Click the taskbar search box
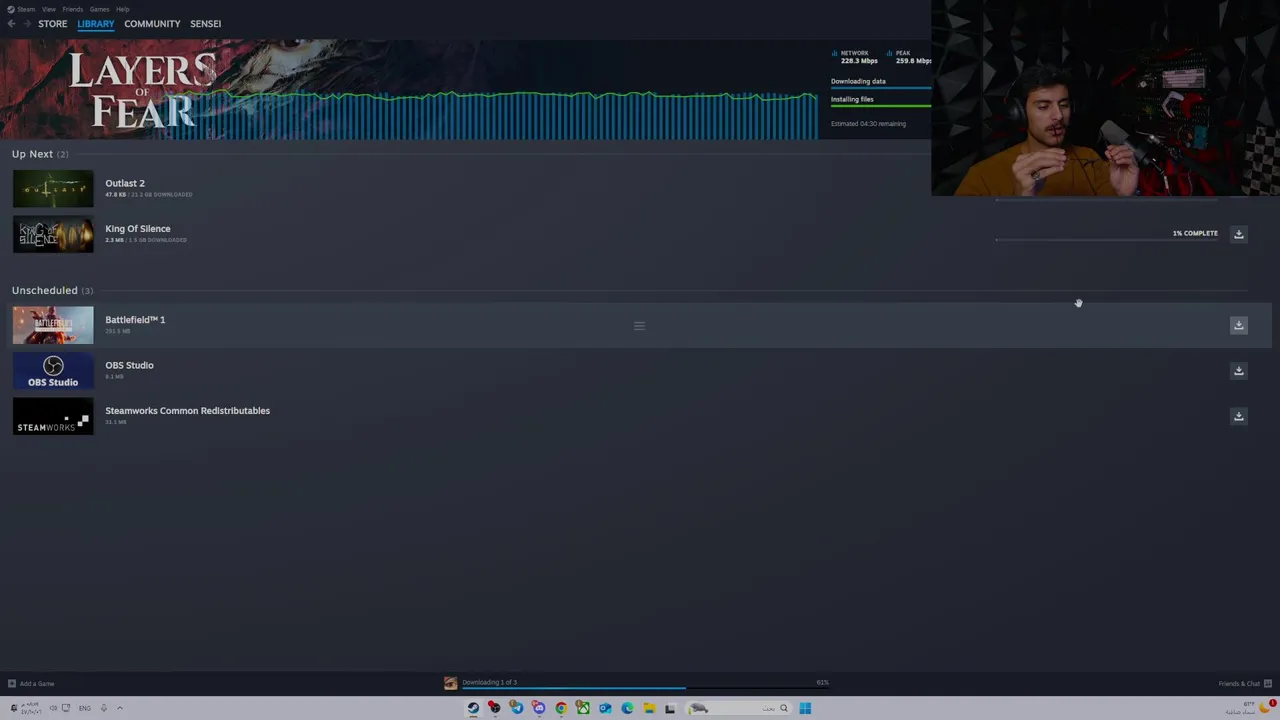Screen dimensions: 1280x720 pyautogui.click(x=739, y=708)
